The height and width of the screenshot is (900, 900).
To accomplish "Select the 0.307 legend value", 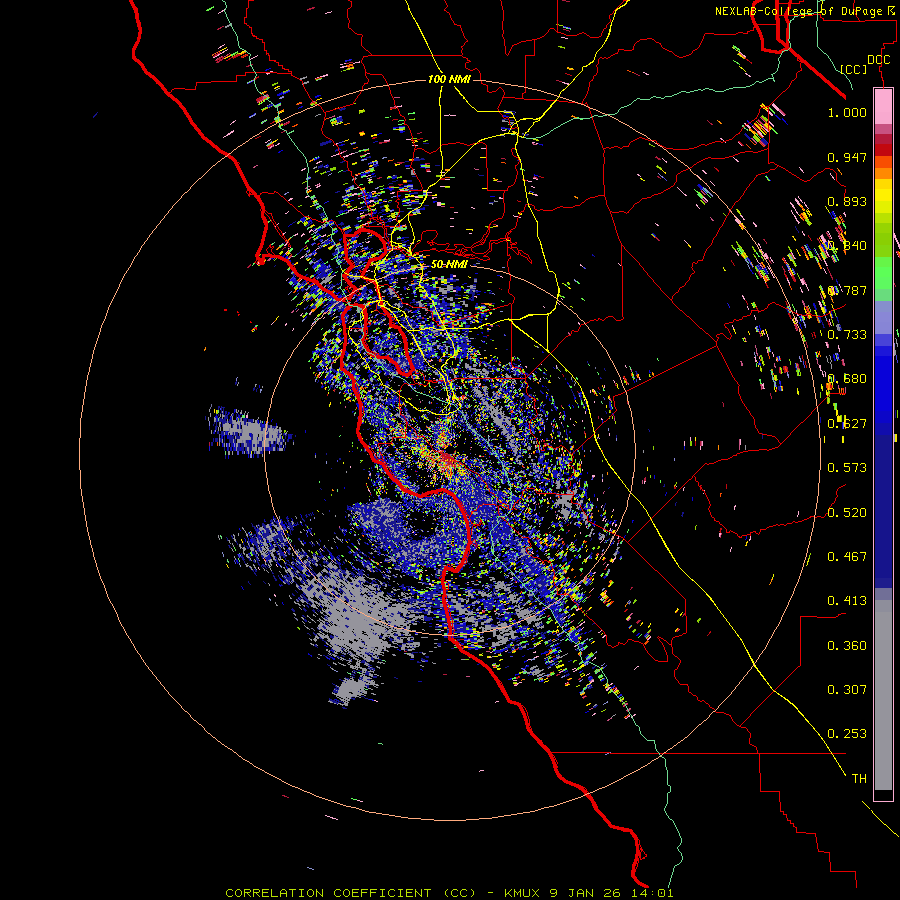I will (x=847, y=689).
